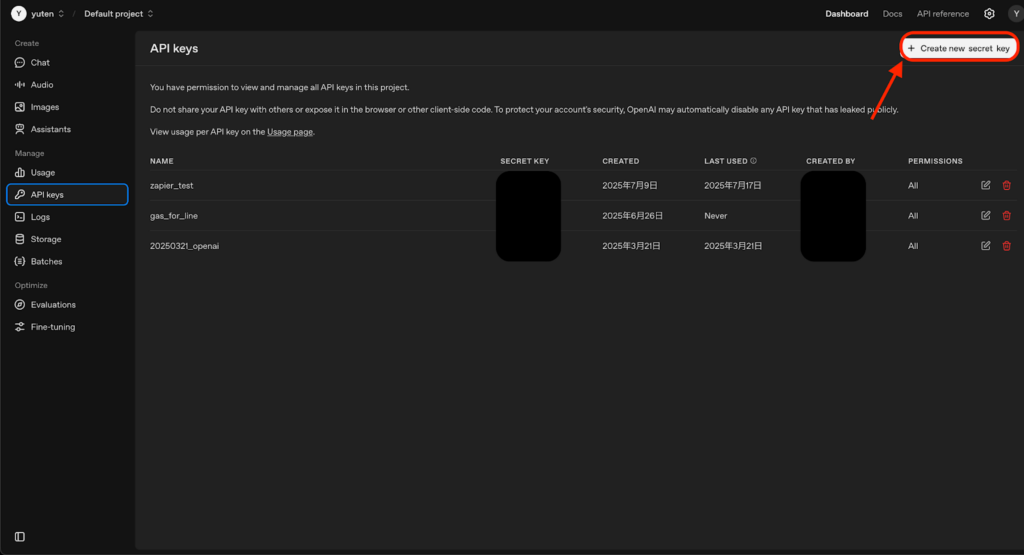Edit the gas_for_line API key
Image resolution: width=1024 pixels, height=555 pixels.
985,215
